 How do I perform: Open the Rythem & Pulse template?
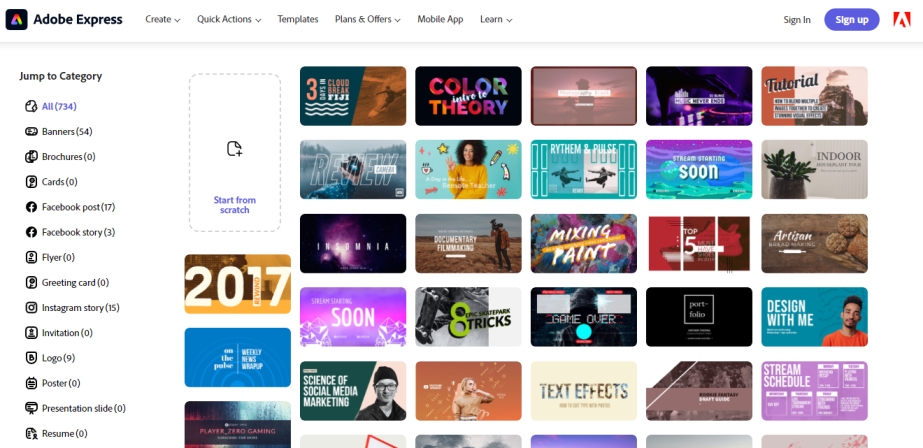584,170
